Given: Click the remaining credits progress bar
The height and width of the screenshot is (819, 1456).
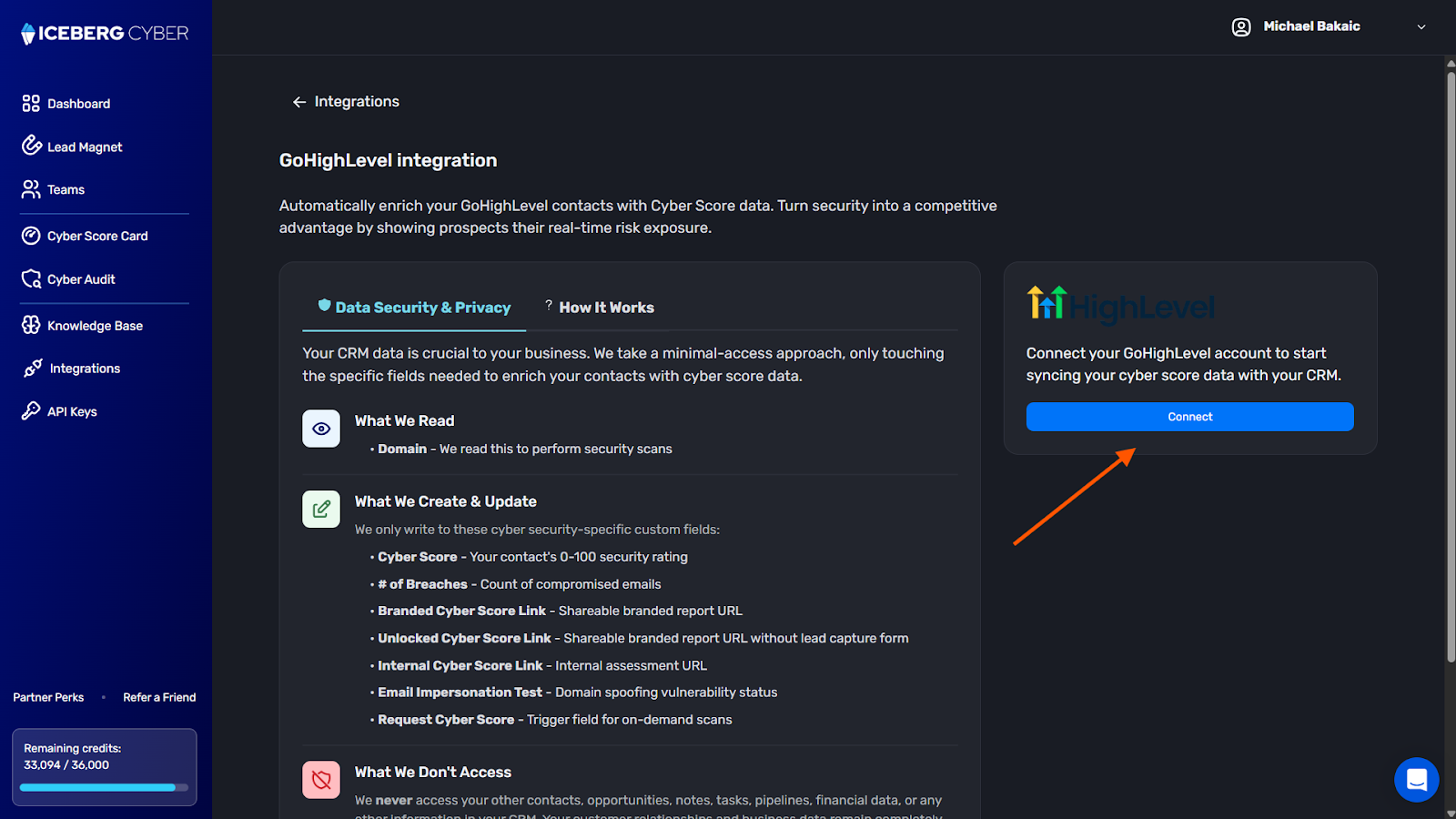Looking at the screenshot, I should (x=104, y=788).
